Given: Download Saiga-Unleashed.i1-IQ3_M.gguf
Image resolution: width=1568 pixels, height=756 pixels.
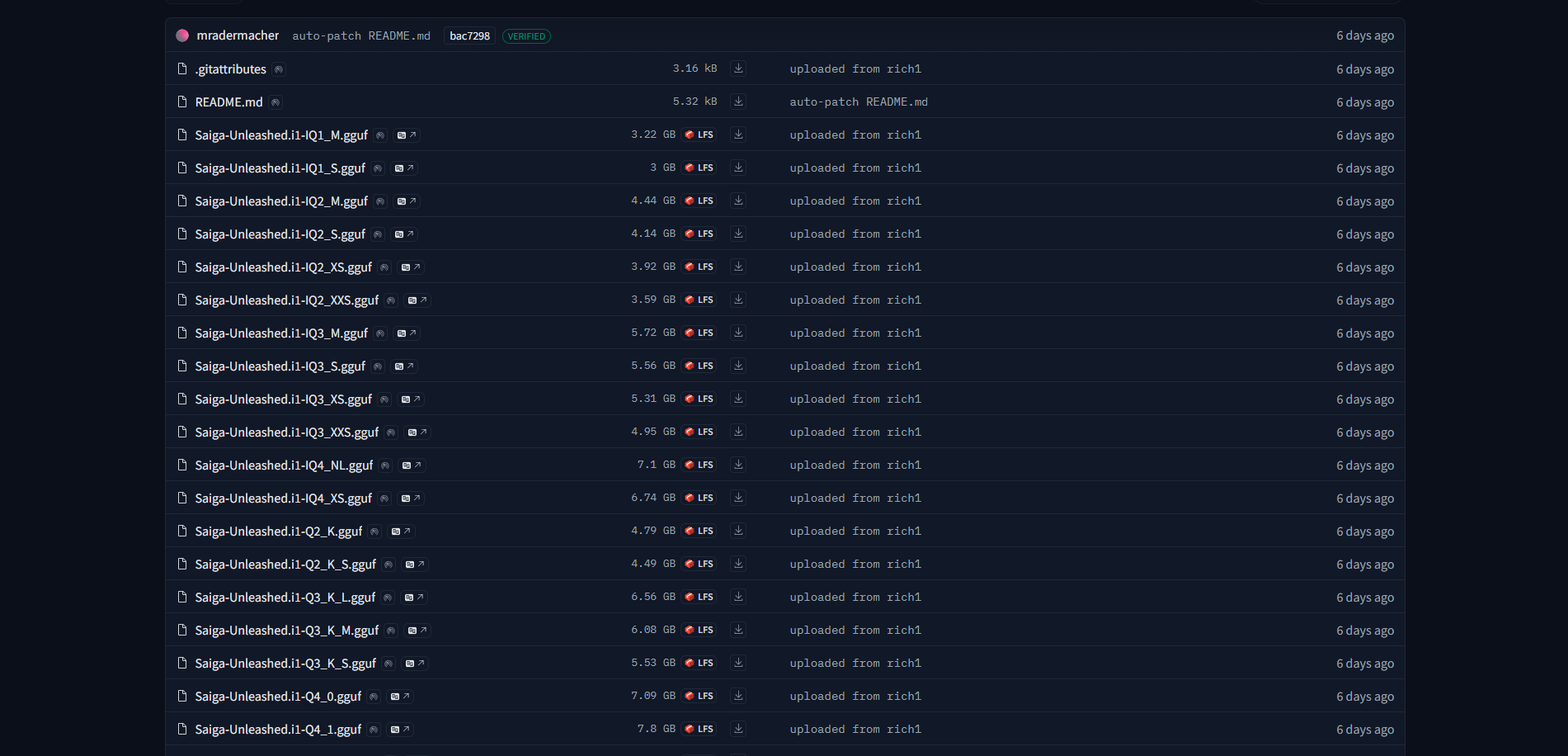Looking at the screenshot, I should [738, 333].
